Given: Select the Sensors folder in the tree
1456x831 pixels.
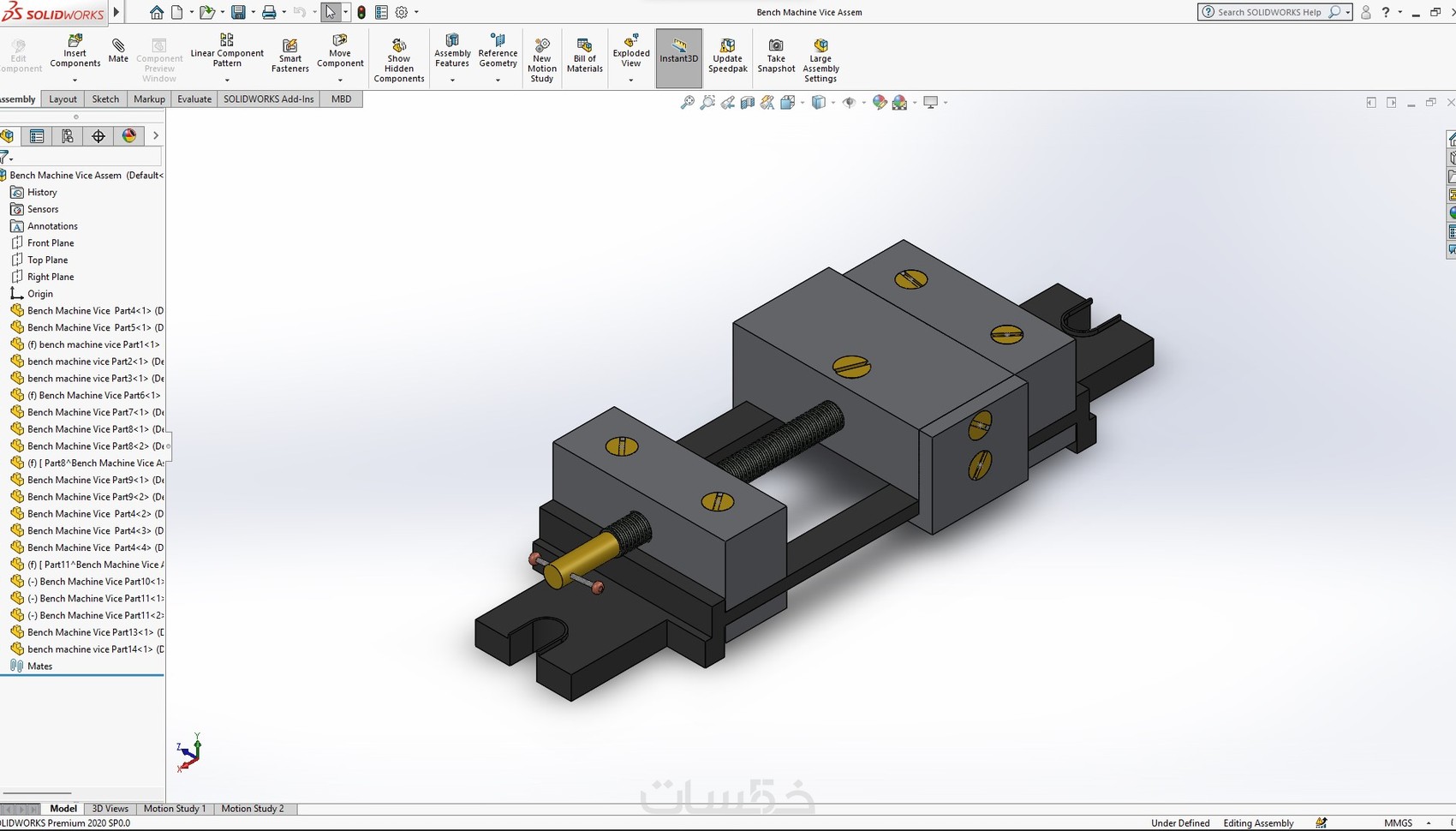Looking at the screenshot, I should tap(43, 210).
